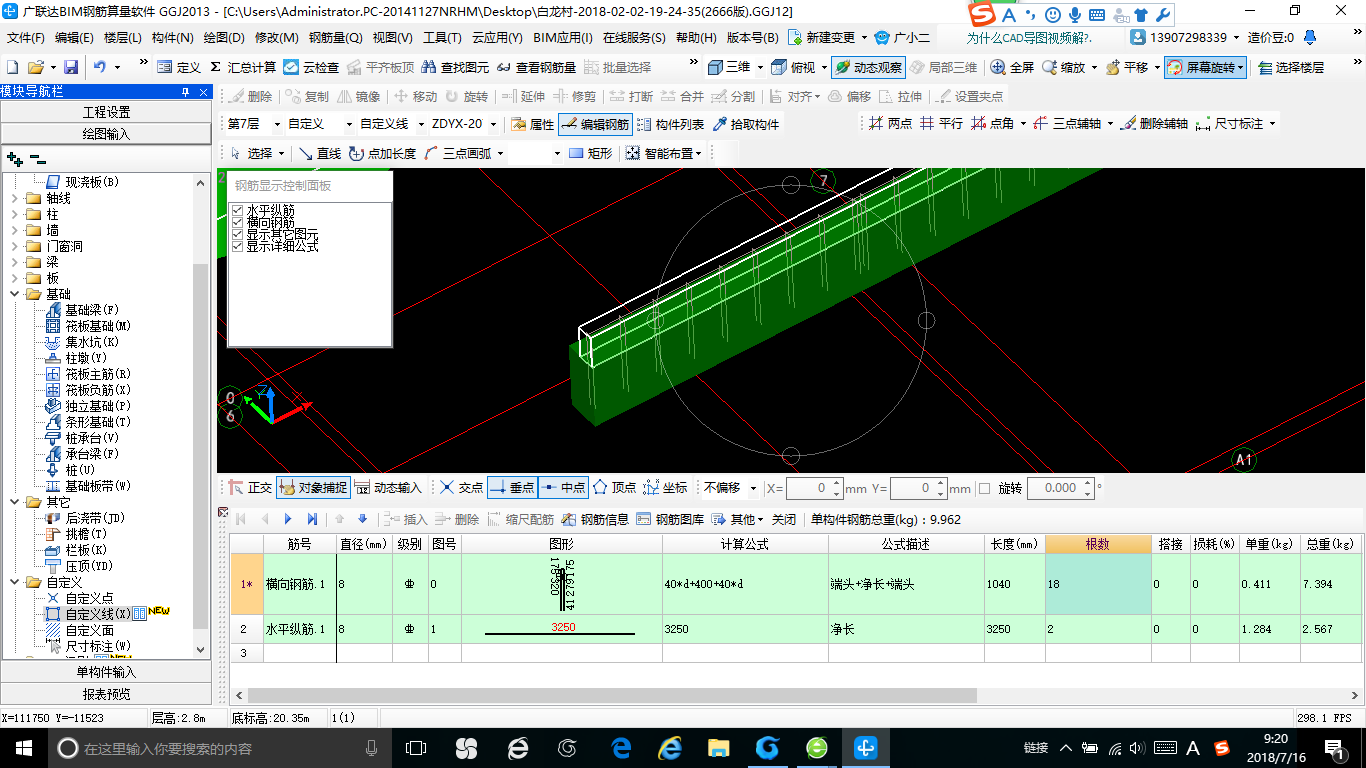1366x768 pixels.
Task: Click 删除辅轴 delete auxiliary axis
Action: [x=1155, y=124]
